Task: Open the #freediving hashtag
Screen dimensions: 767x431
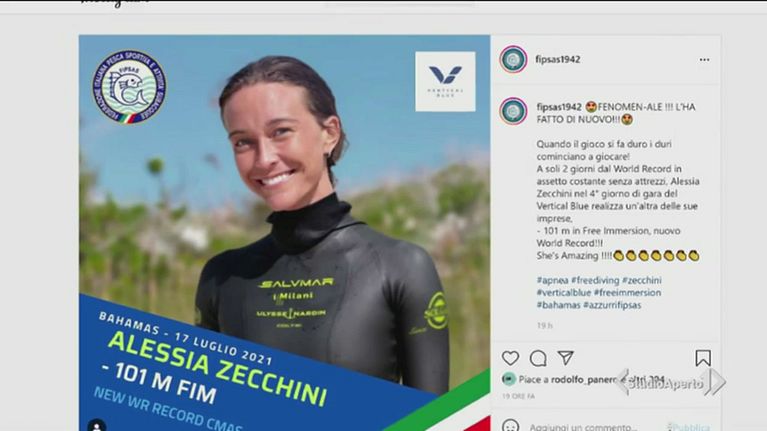Action: pos(595,280)
